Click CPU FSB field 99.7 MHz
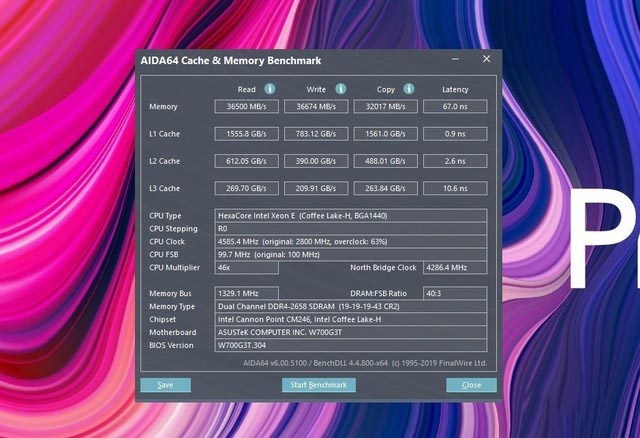 point(351,255)
